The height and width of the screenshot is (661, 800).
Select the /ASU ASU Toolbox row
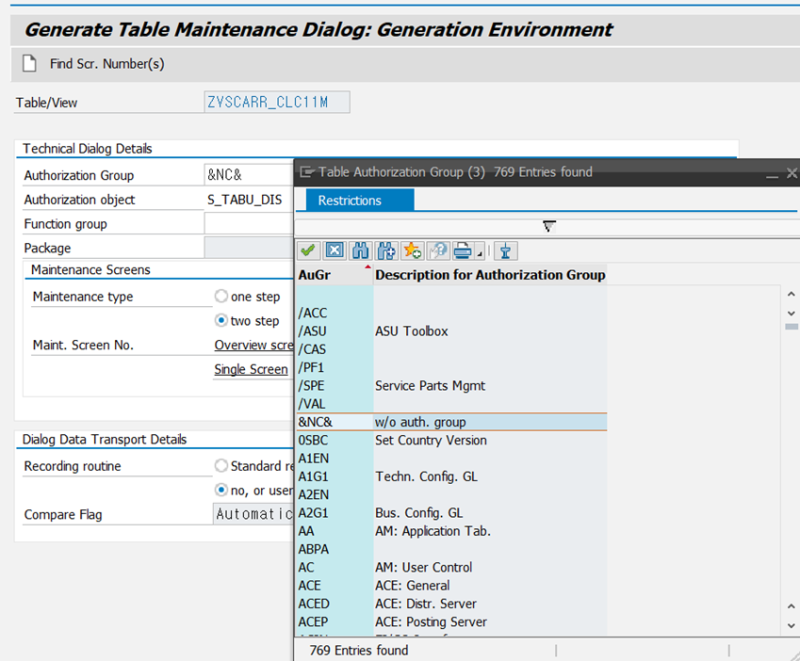pyautogui.click(x=452, y=331)
